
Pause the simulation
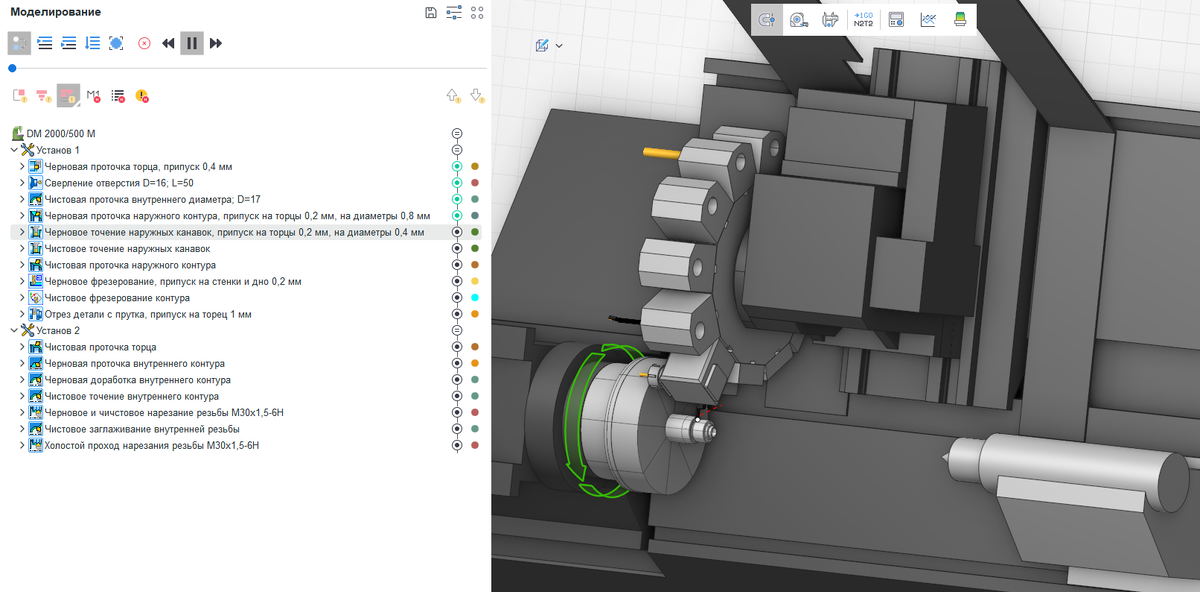tap(192, 43)
